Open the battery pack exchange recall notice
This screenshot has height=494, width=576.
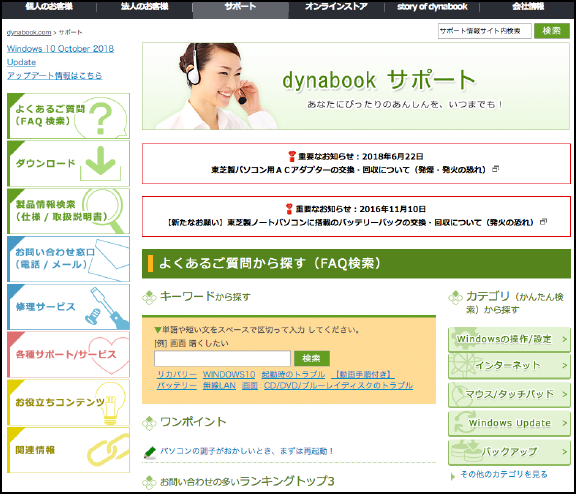point(350,223)
